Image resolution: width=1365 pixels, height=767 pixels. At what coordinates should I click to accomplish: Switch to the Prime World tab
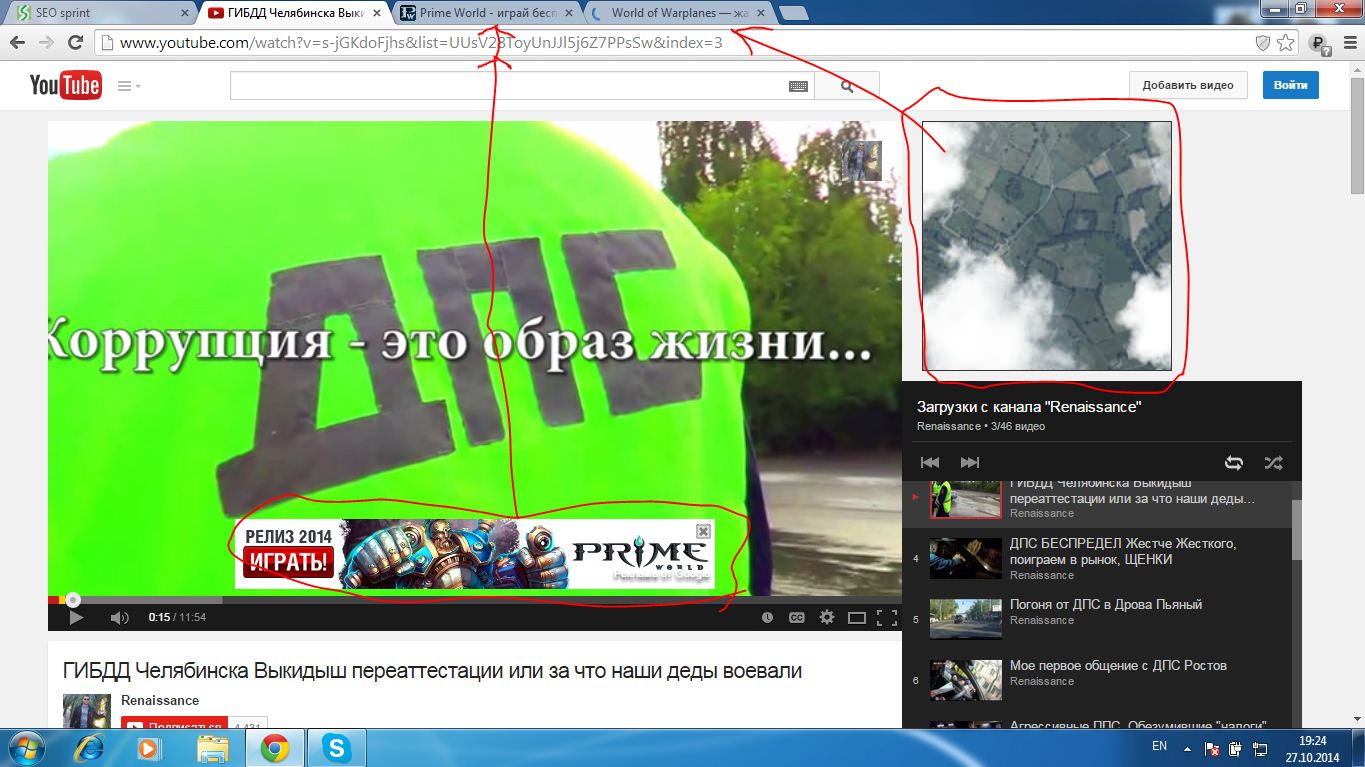click(485, 13)
